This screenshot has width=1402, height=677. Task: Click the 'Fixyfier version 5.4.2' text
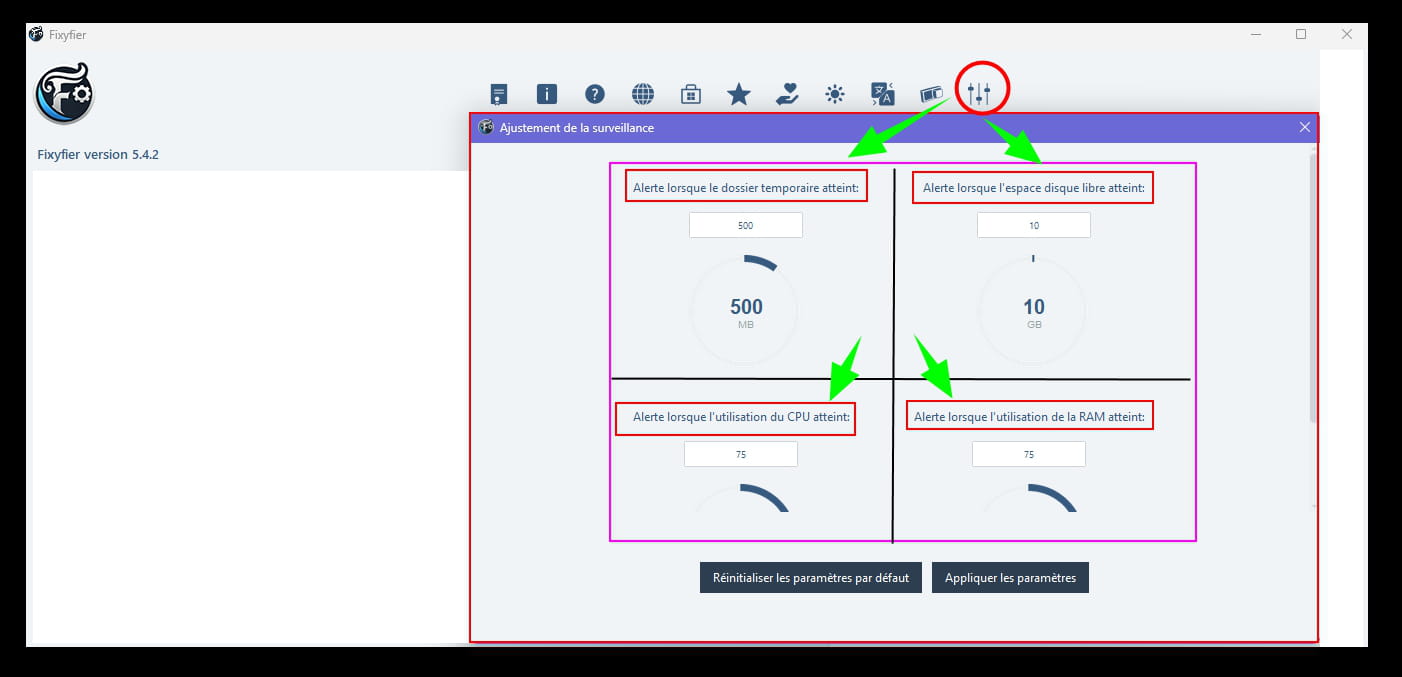pyautogui.click(x=98, y=155)
